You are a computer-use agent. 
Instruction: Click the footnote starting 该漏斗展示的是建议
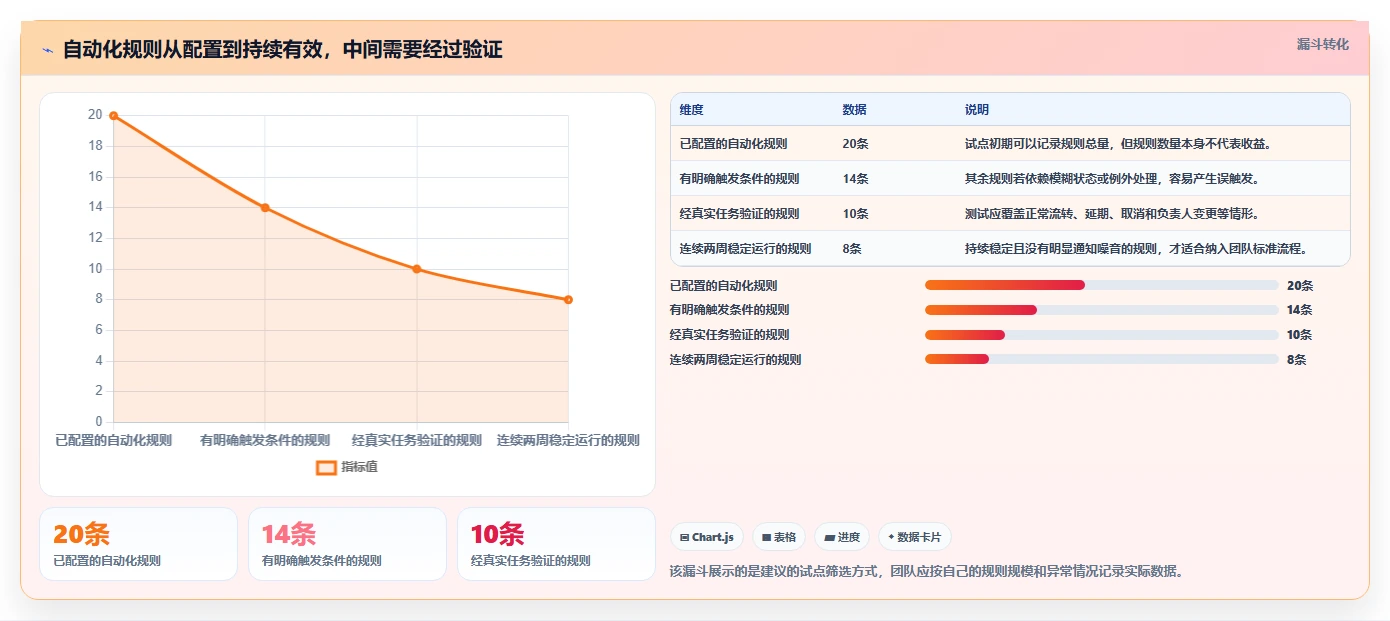927,572
